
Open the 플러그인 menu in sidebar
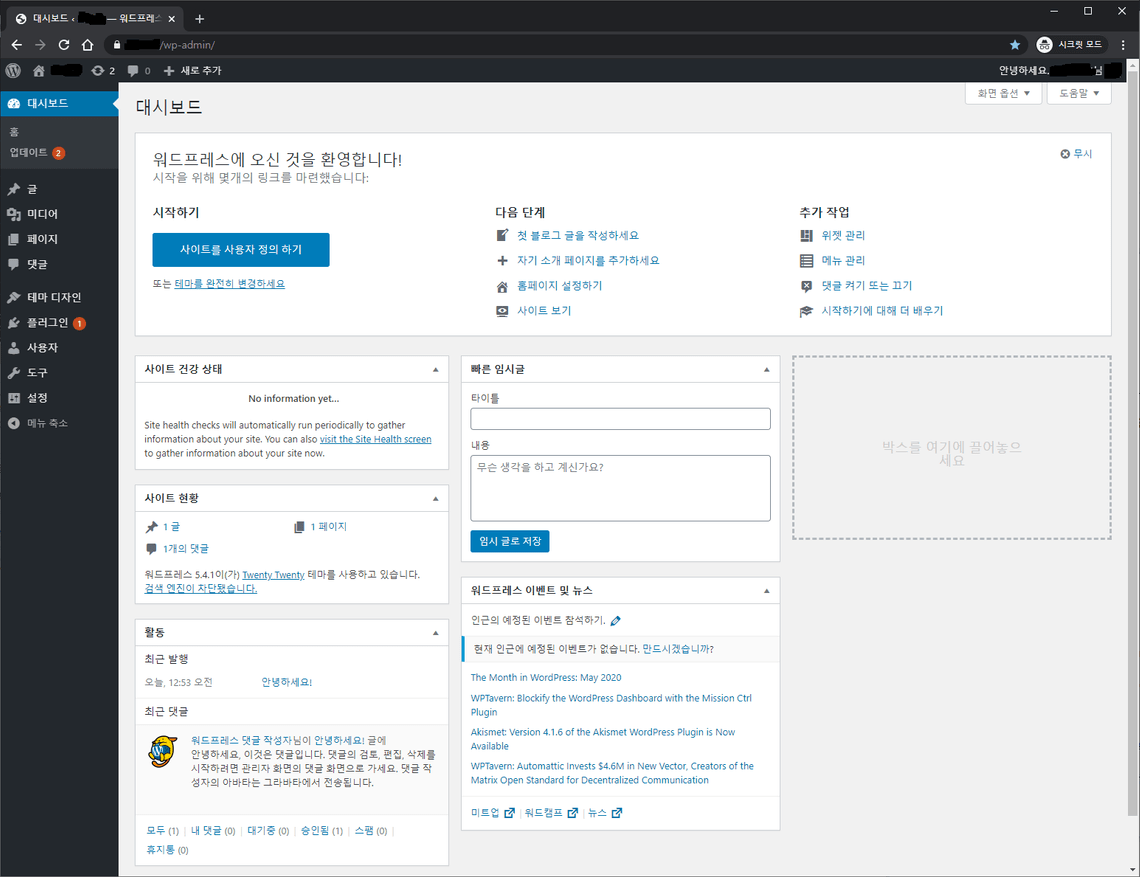[47, 323]
